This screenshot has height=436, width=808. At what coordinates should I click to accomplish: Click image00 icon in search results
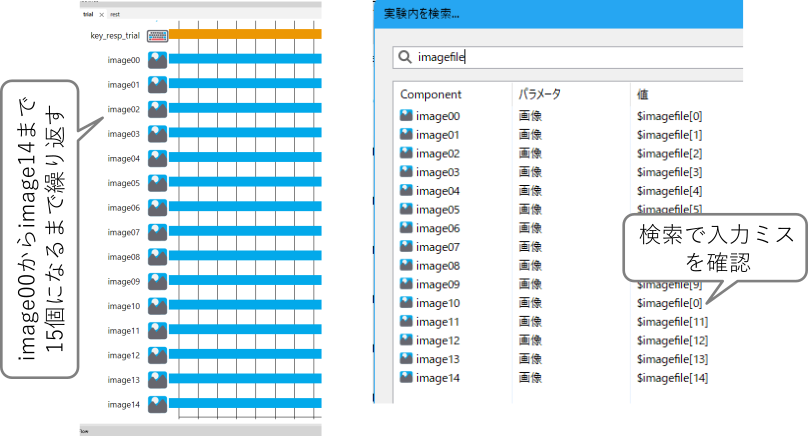pos(406,115)
